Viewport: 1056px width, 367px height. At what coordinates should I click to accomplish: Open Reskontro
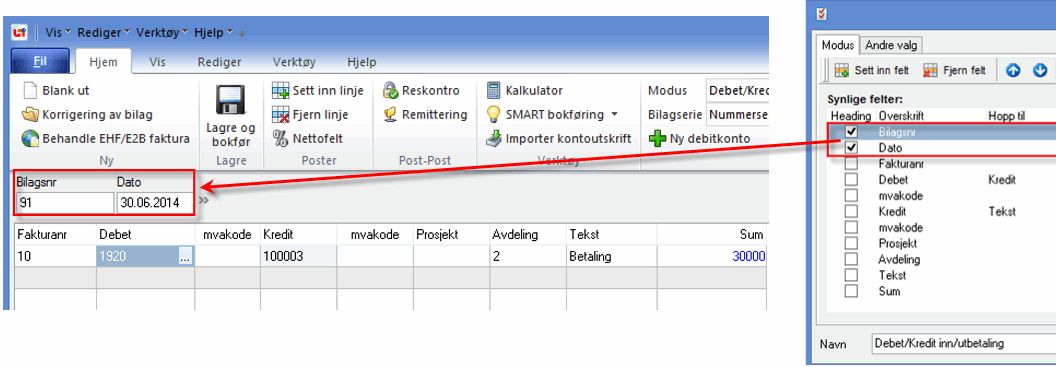point(421,90)
